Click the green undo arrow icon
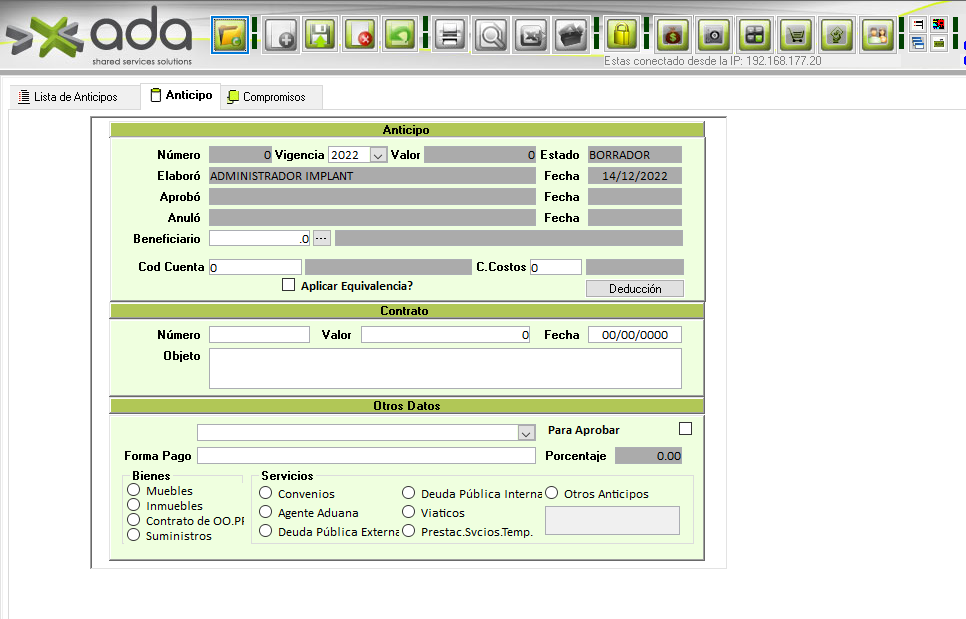966x619 pixels. (400, 36)
